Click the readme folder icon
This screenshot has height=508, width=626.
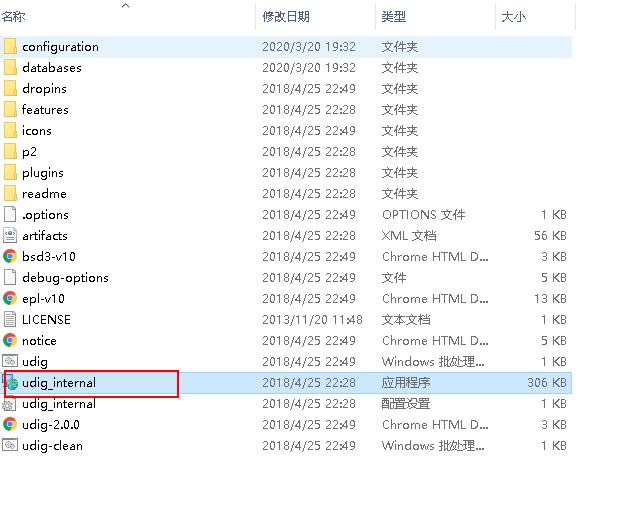pyautogui.click(x=10, y=194)
